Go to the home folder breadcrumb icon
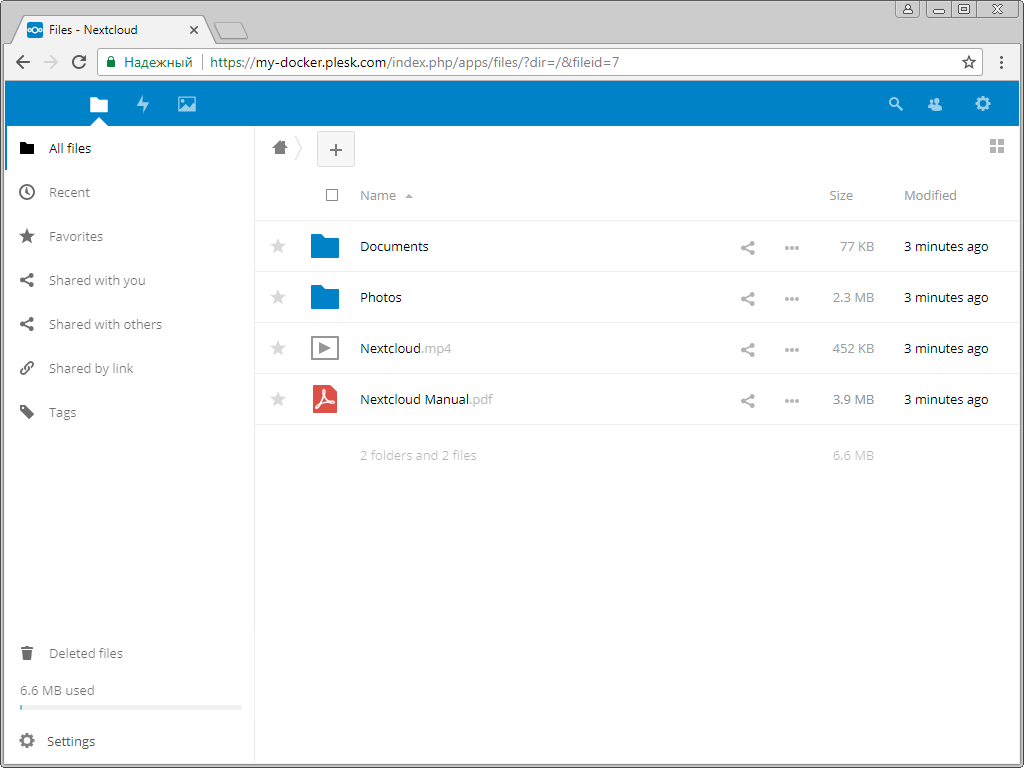The width and height of the screenshot is (1024, 768). tap(280, 148)
